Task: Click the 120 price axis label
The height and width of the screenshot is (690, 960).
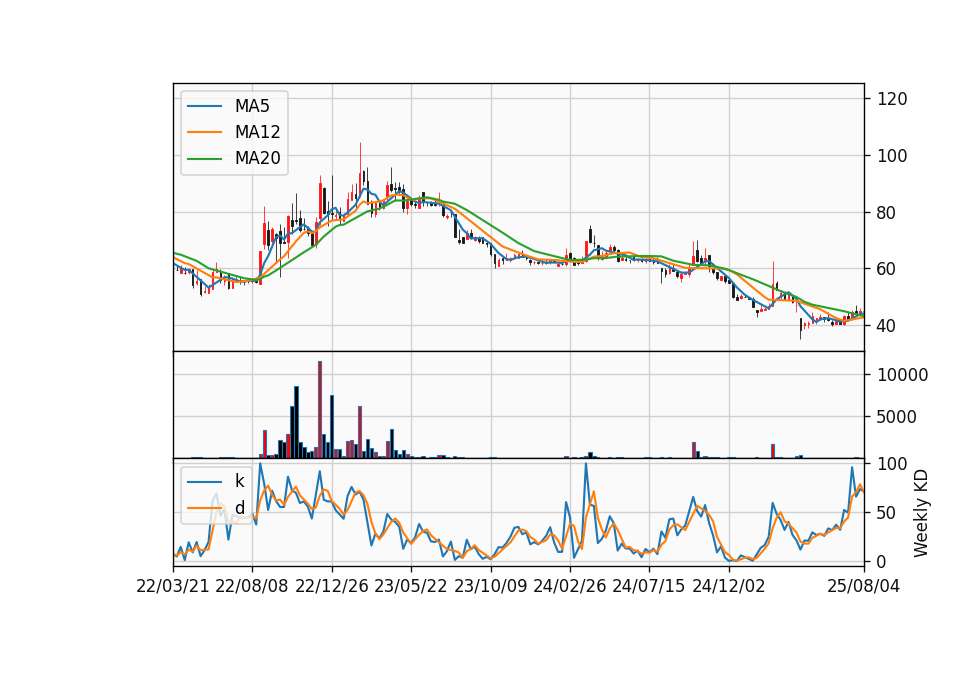Action: (x=892, y=99)
